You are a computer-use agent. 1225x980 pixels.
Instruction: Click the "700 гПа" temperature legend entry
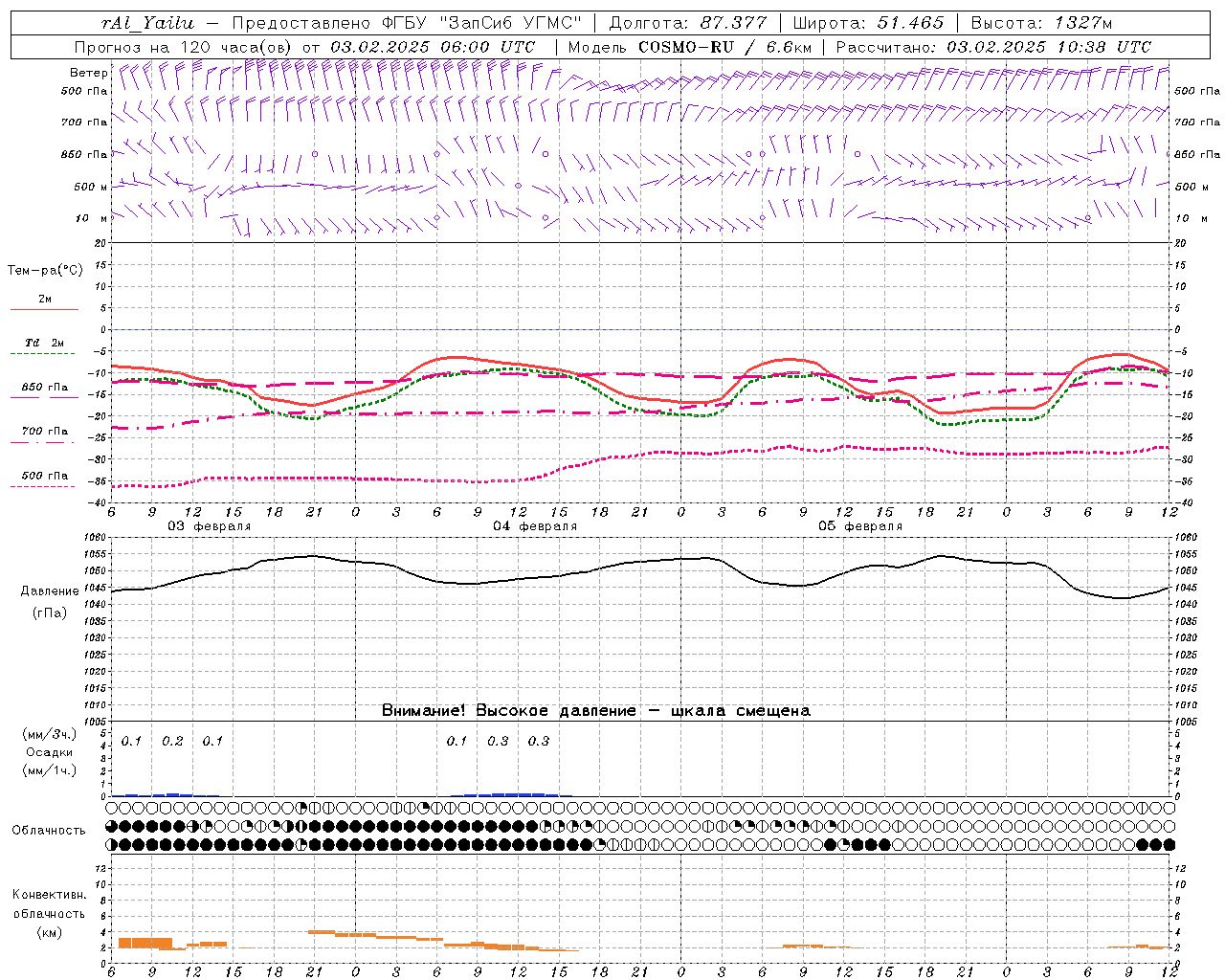tap(45, 432)
